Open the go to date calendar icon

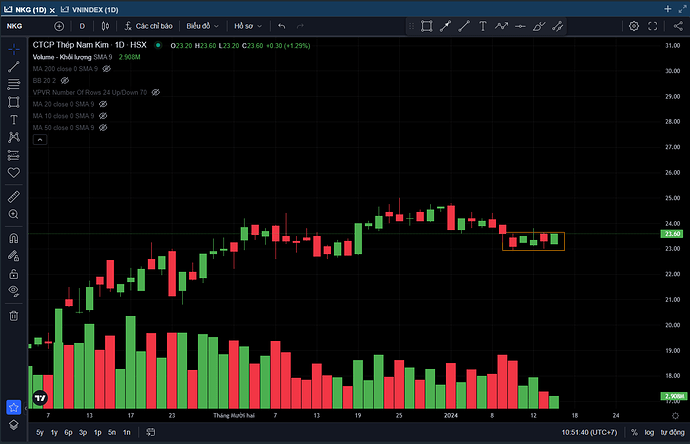(150, 433)
